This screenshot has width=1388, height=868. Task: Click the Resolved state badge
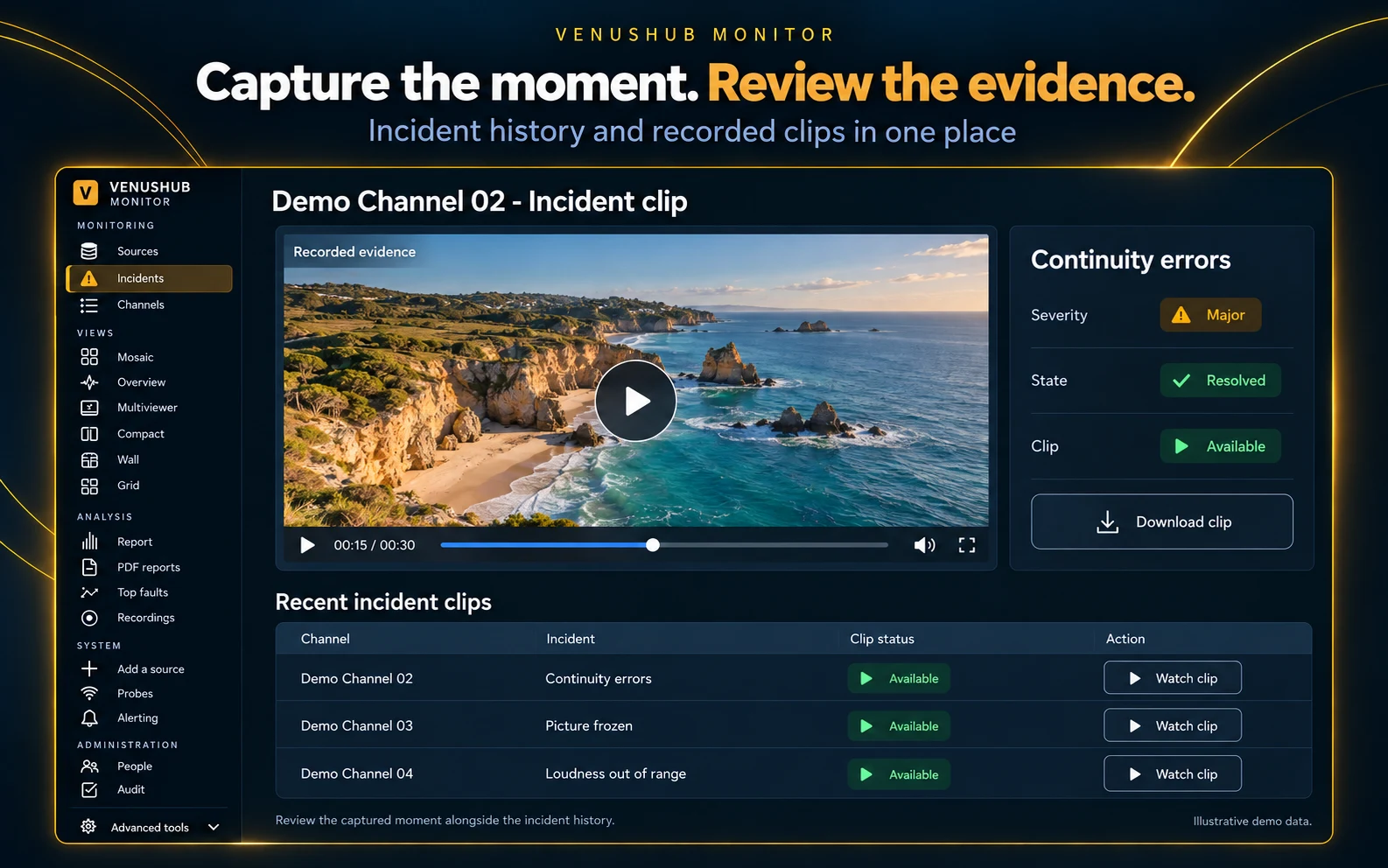(1221, 381)
